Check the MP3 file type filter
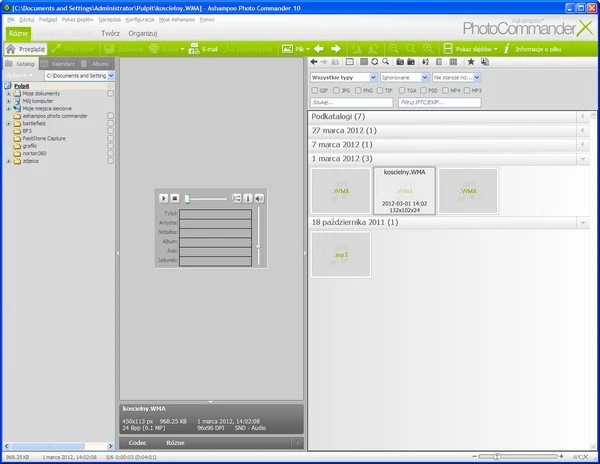This screenshot has width=600, height=464. (469, 90)
